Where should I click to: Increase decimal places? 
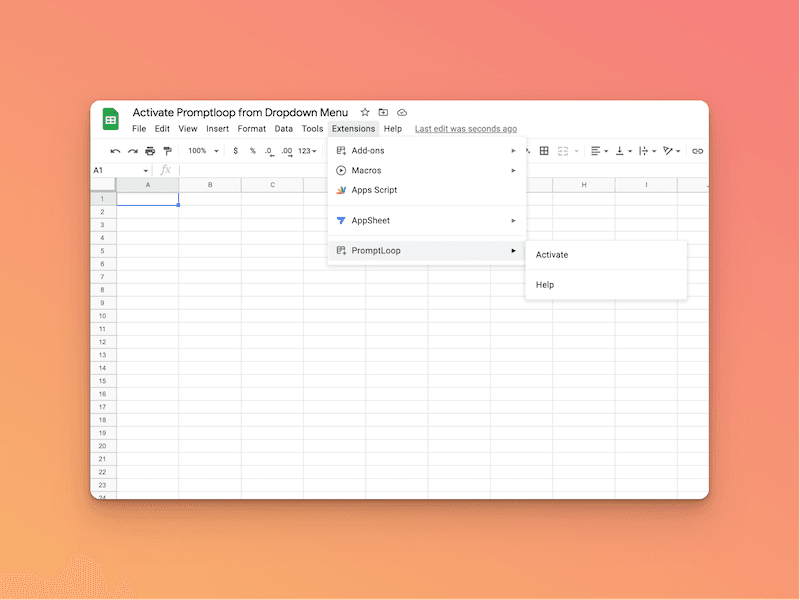[287, 152]
